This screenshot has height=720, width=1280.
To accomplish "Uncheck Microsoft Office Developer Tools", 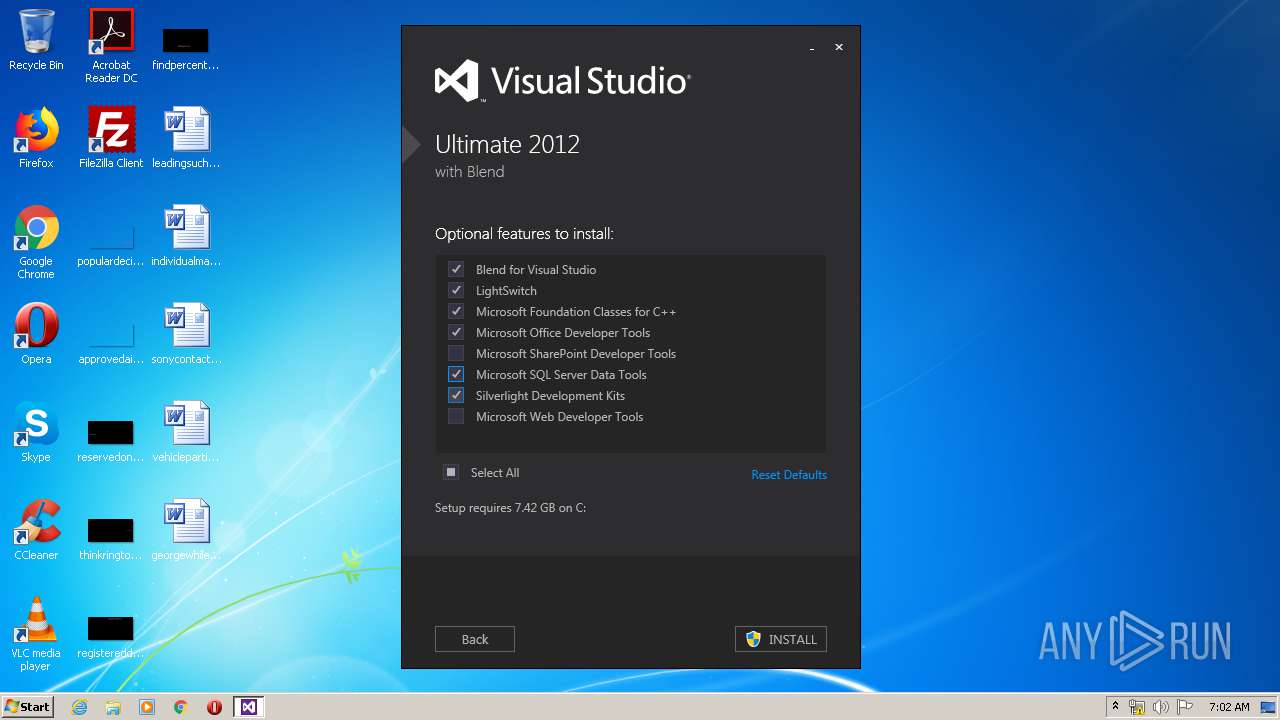I will (456, 333).
